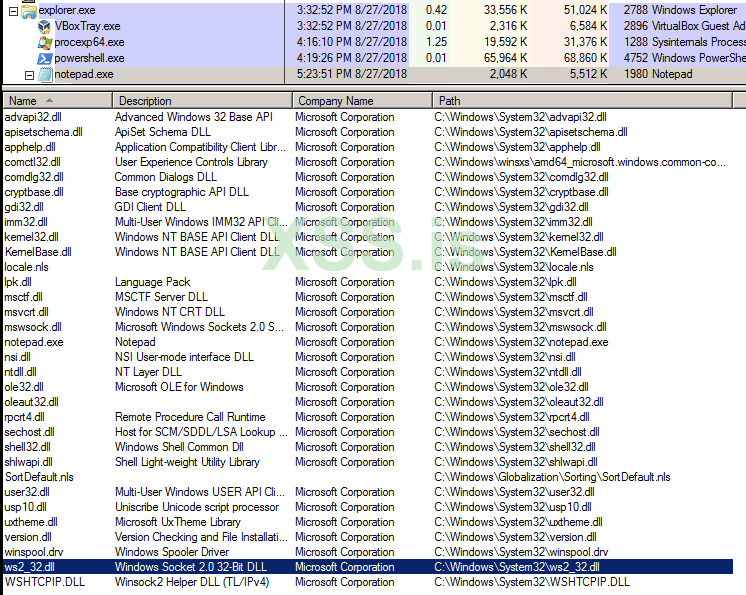Select shell32.dll in the list
This screenshot has width=746, height=595.
pos(368,447)
